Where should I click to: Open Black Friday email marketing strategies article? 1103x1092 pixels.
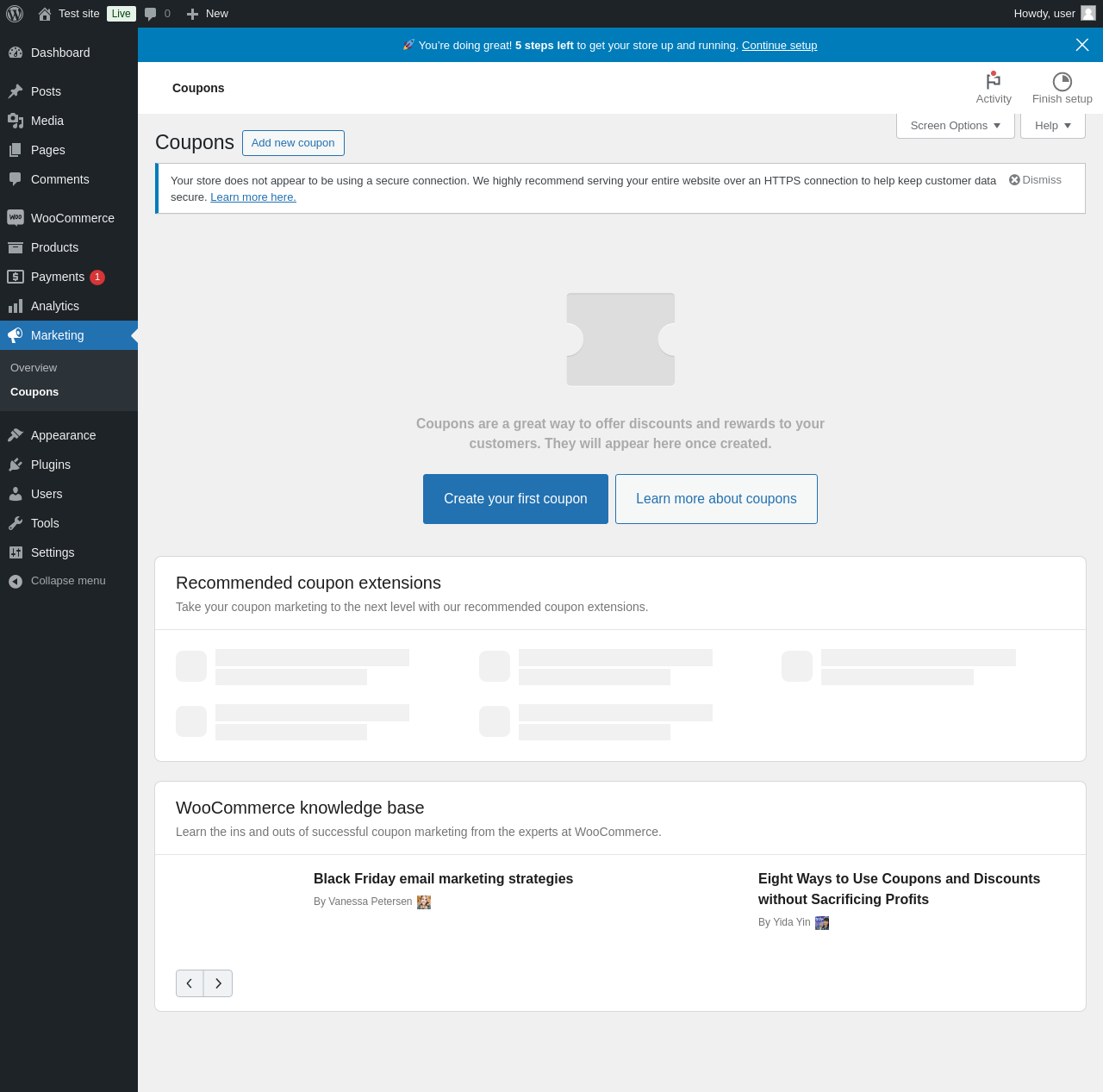(443, 879)
